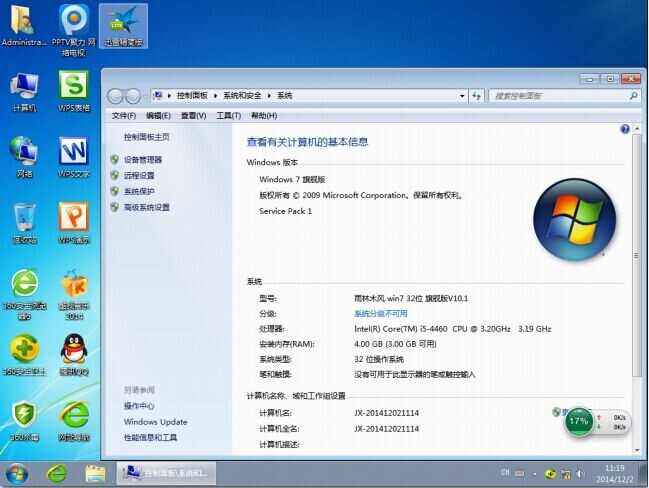Launch WPS文字 writer icon
Viewport: 649px width, 488px height.
click(74, 157)
